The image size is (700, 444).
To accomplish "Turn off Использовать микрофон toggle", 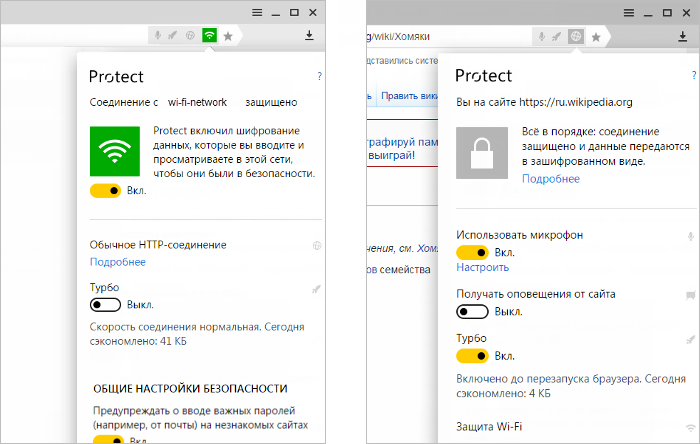I will [472, 253].
